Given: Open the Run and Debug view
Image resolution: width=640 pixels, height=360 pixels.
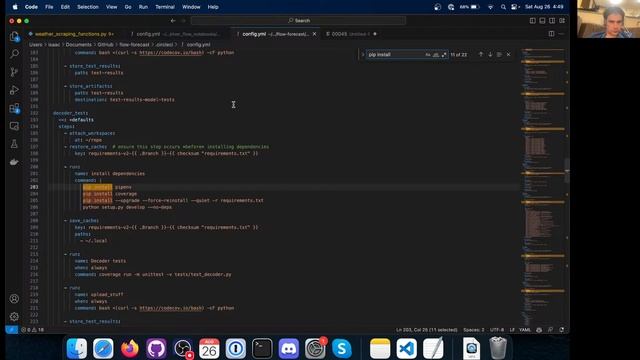Looking at the screenshot, I should [x=14, y=90].
